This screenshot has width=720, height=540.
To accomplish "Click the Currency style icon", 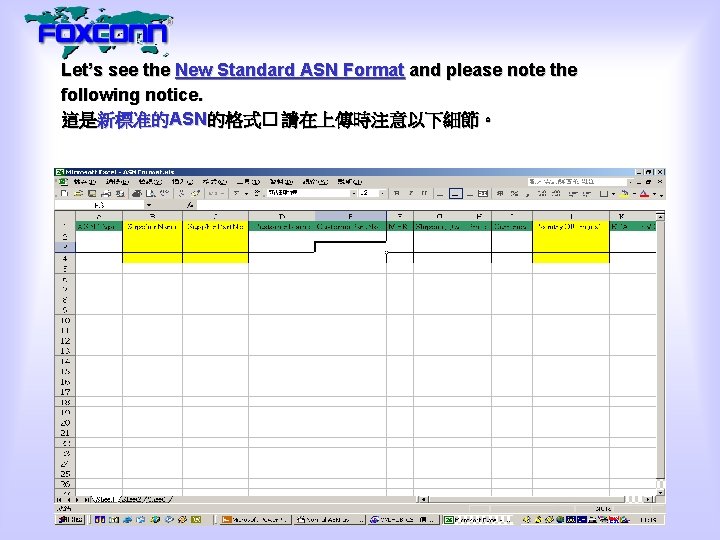I will click(500, 194).
